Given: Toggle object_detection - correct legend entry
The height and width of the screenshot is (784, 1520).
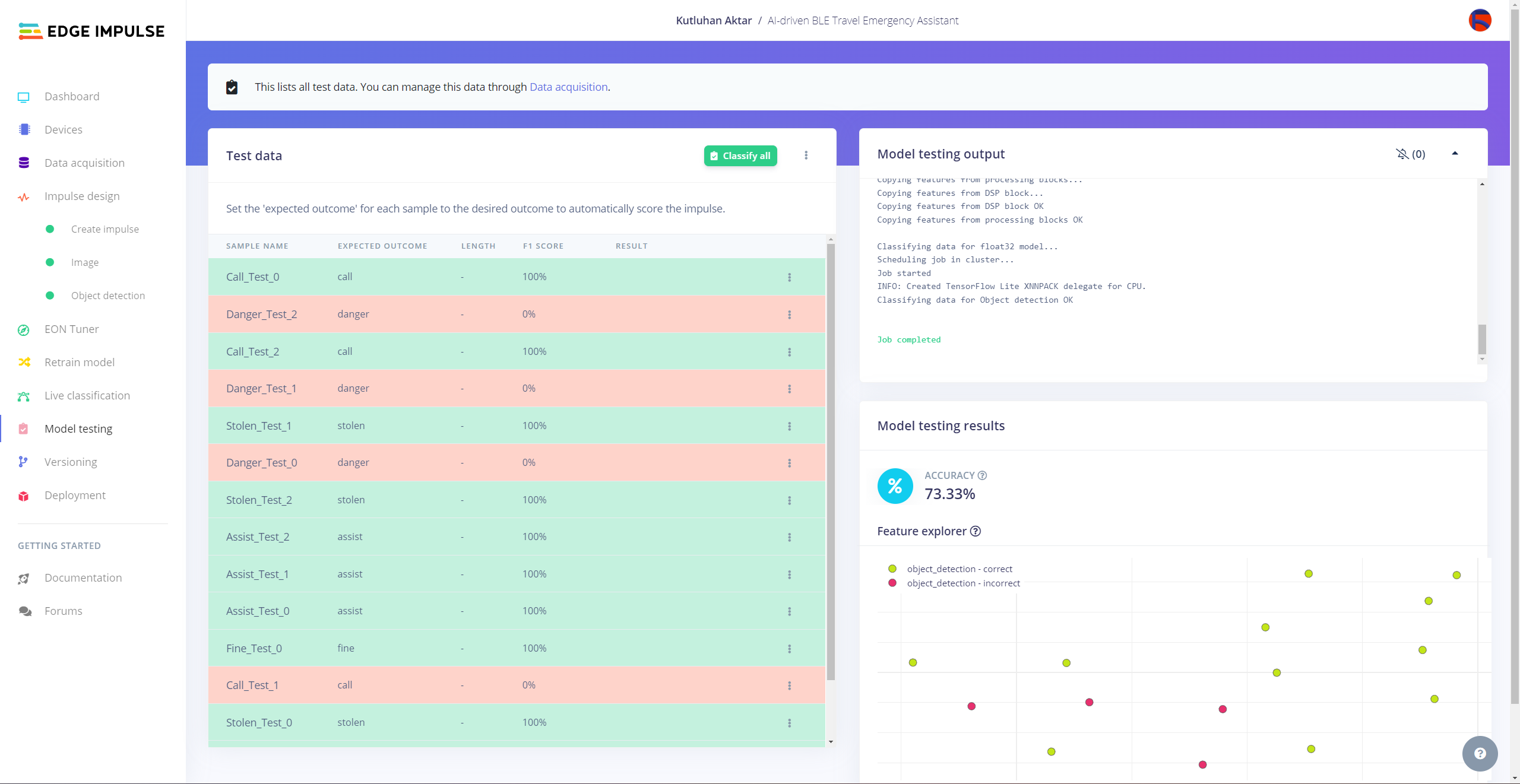Looking at the screenshot, I should tap(958, 569).
